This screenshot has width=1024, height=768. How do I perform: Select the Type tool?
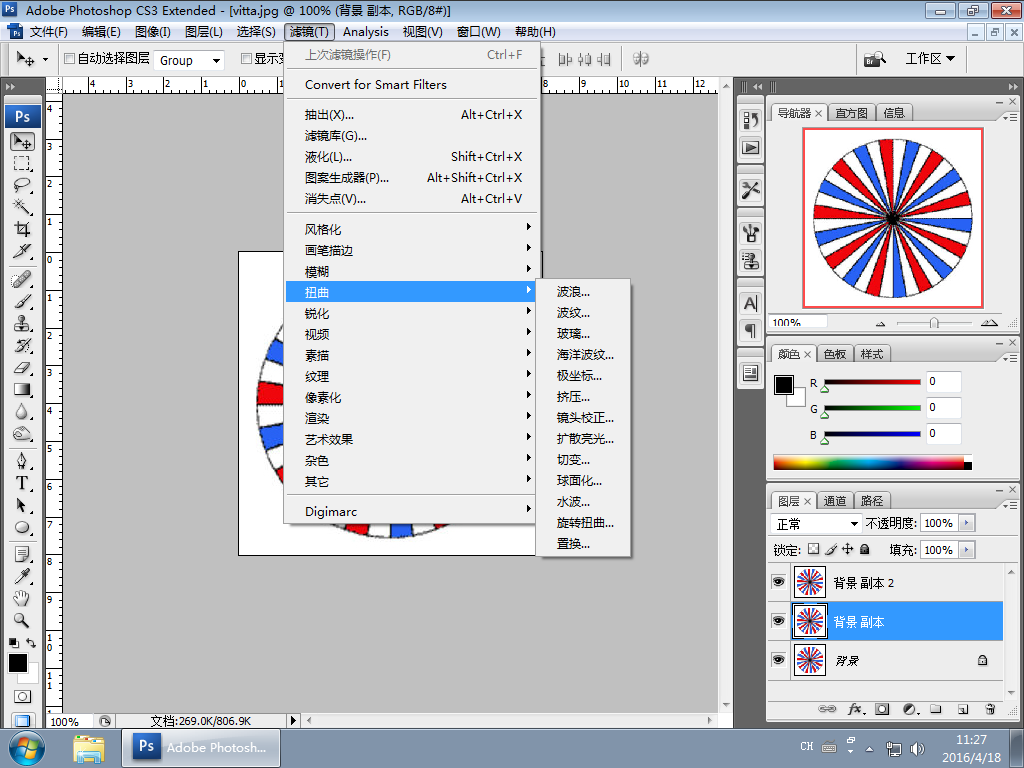point(22,483)
